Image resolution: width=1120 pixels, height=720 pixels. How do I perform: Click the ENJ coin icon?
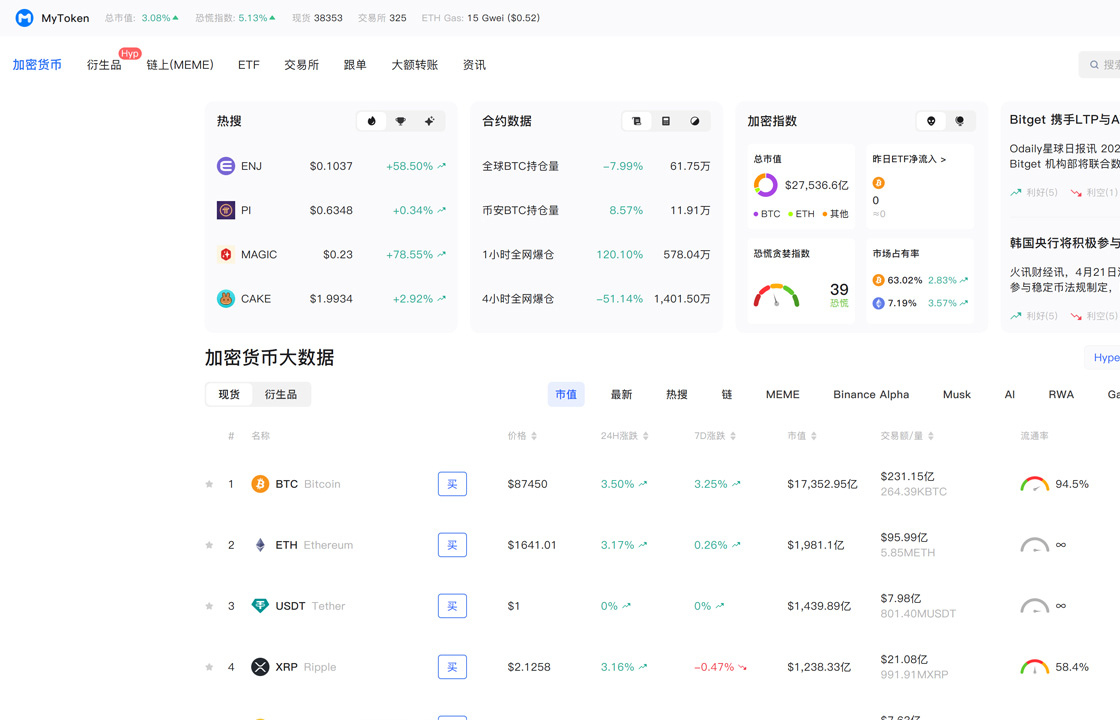[x=226, y=166]
